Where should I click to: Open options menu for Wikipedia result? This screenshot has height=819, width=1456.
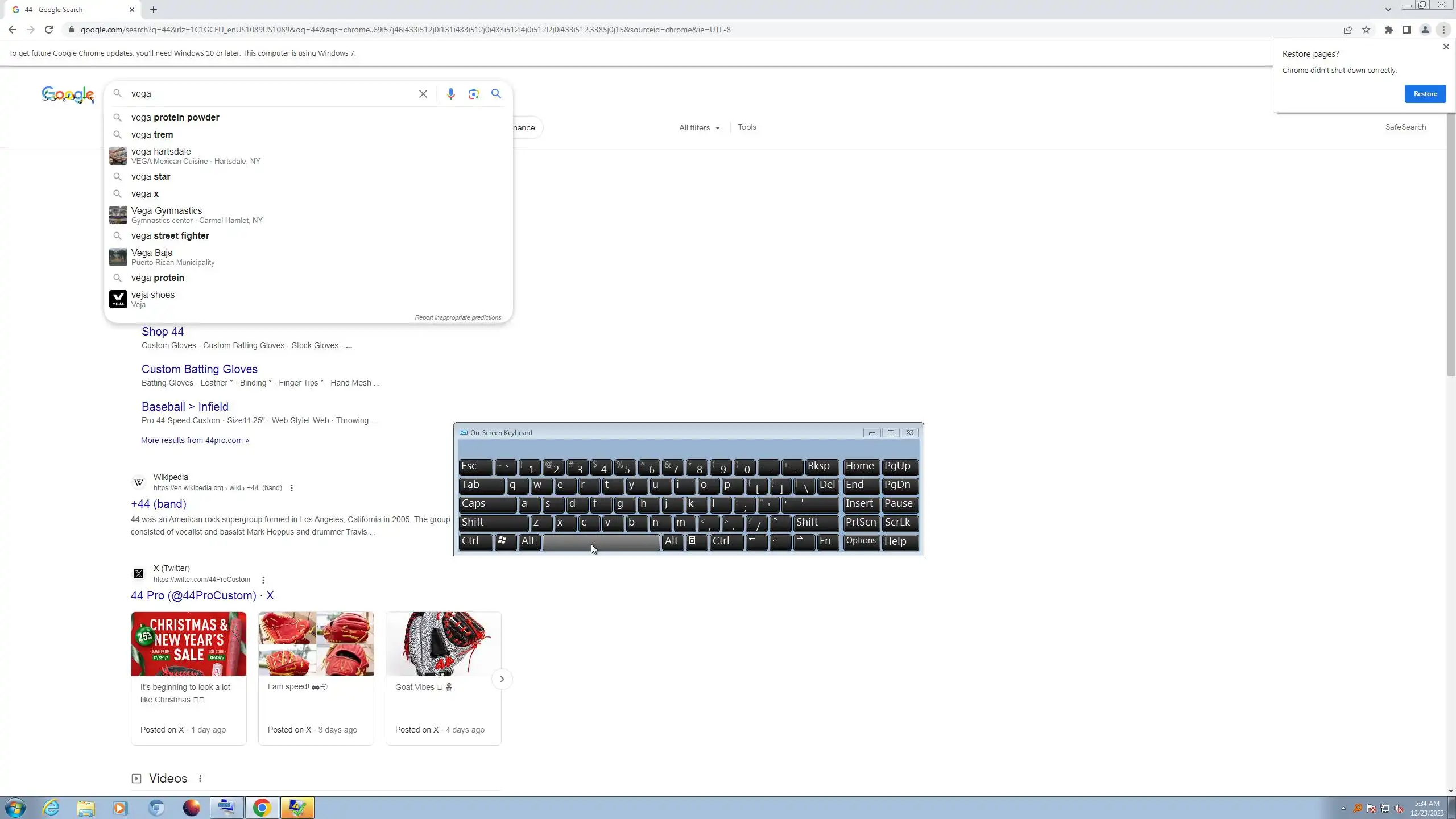click(x=292, y=488)
